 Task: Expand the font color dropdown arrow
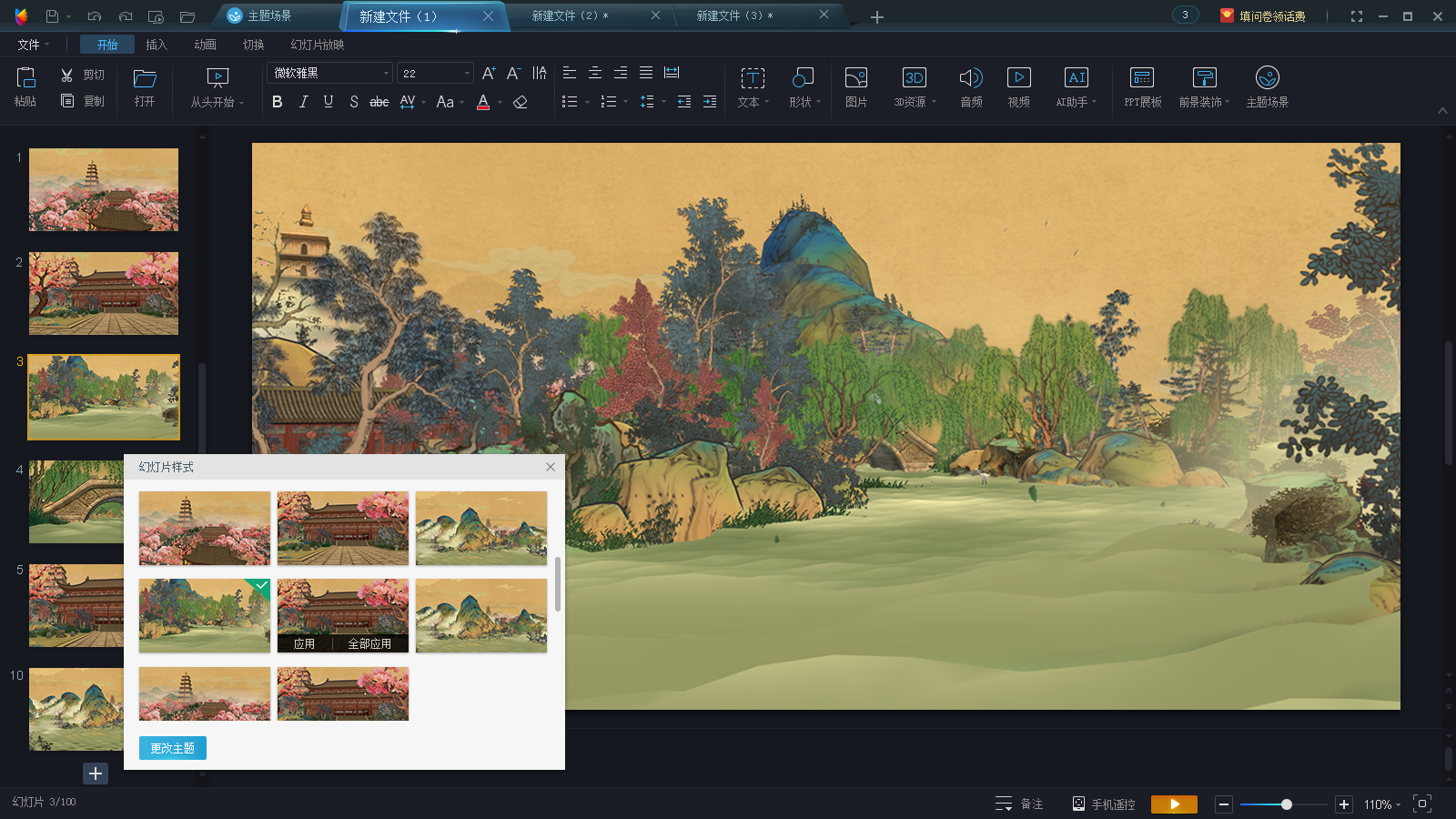(500, 103)
